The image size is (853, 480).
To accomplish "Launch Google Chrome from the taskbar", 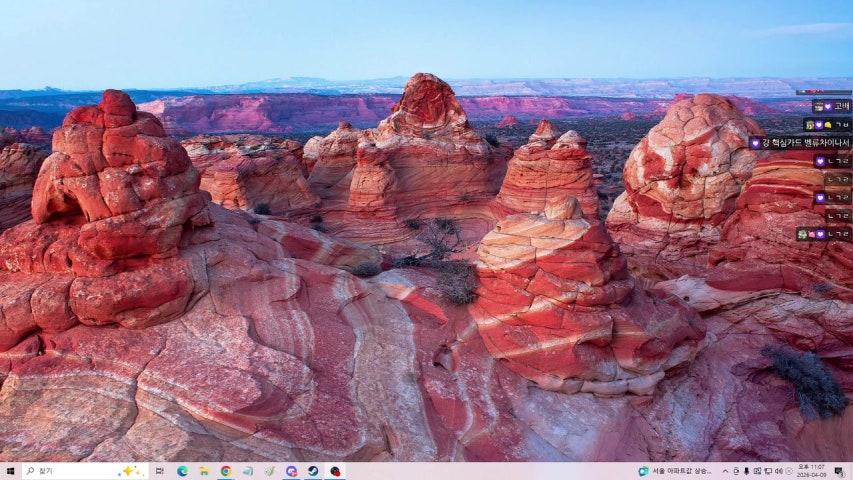I will tap(226, 471).
